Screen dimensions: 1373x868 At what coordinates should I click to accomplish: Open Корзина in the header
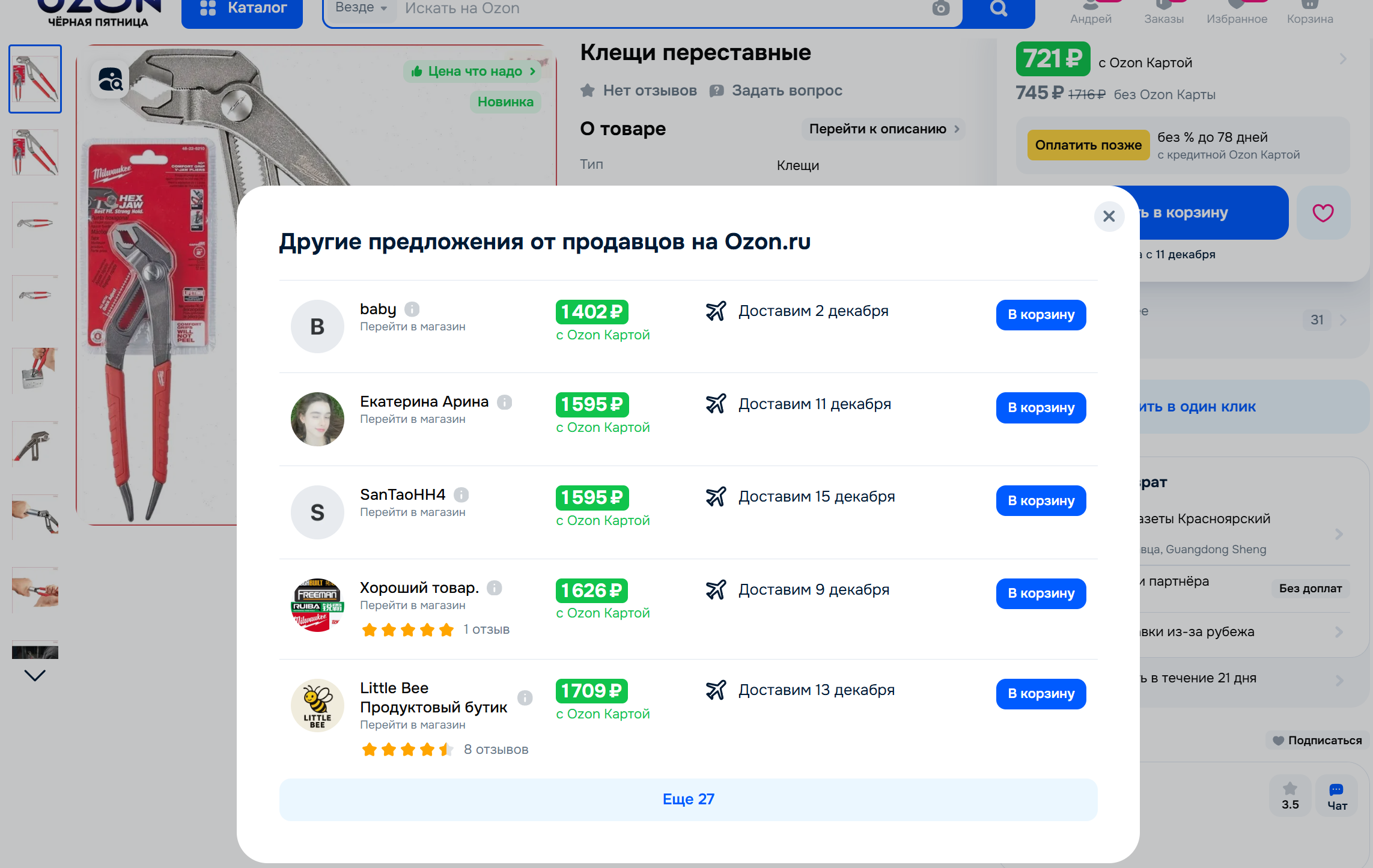pos(1309,12)
